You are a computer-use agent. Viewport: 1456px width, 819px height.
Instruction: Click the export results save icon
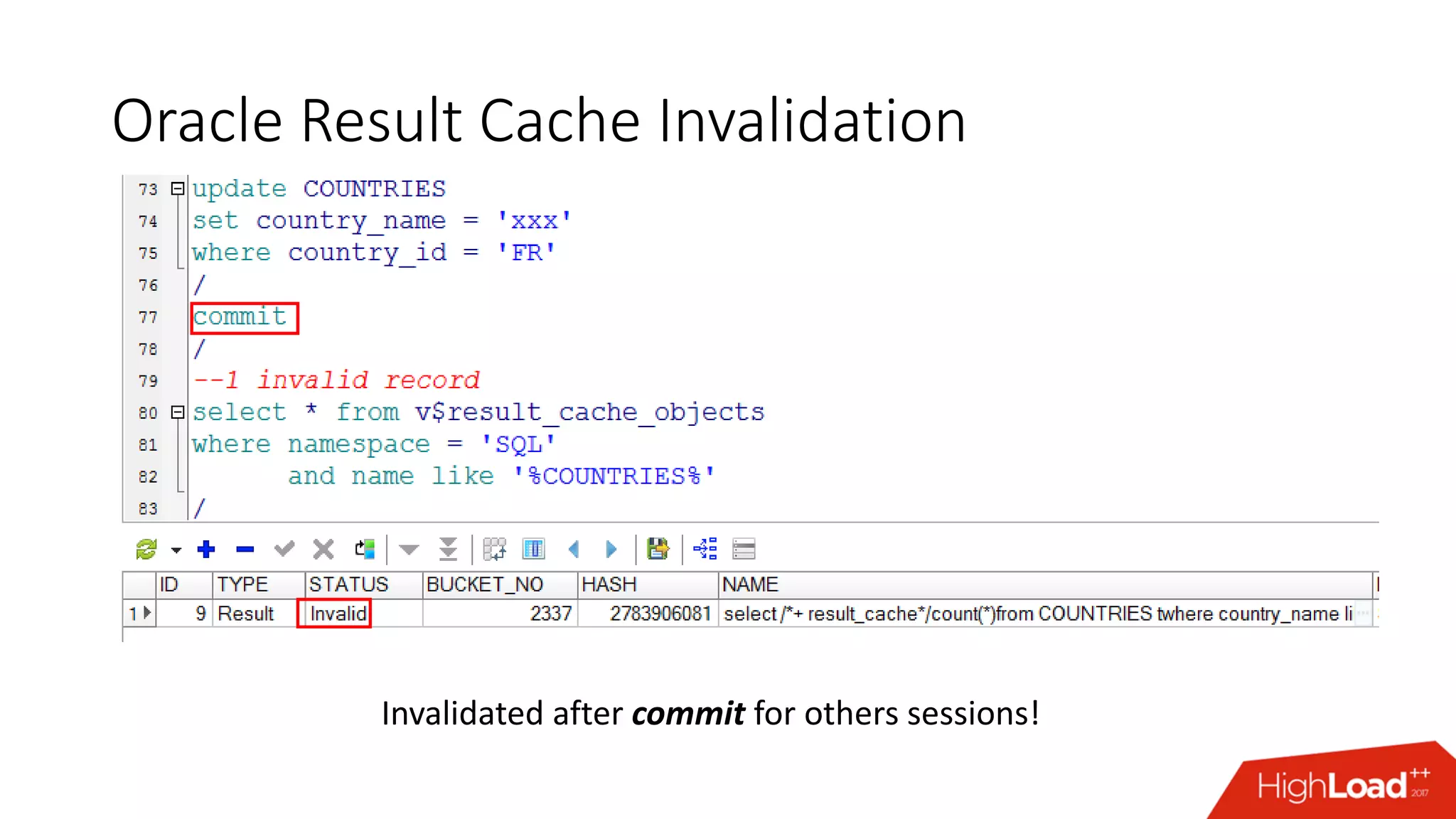658,549
